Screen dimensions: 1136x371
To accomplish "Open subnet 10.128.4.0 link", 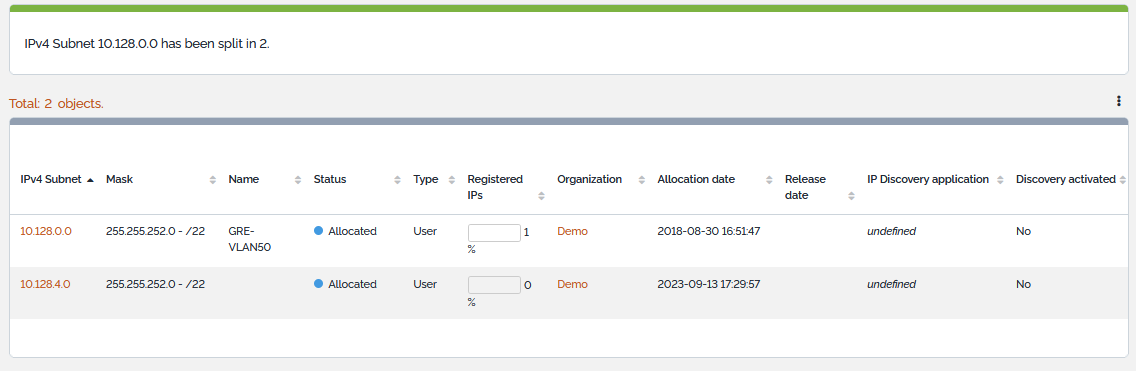I will click(x=45, y=284).
